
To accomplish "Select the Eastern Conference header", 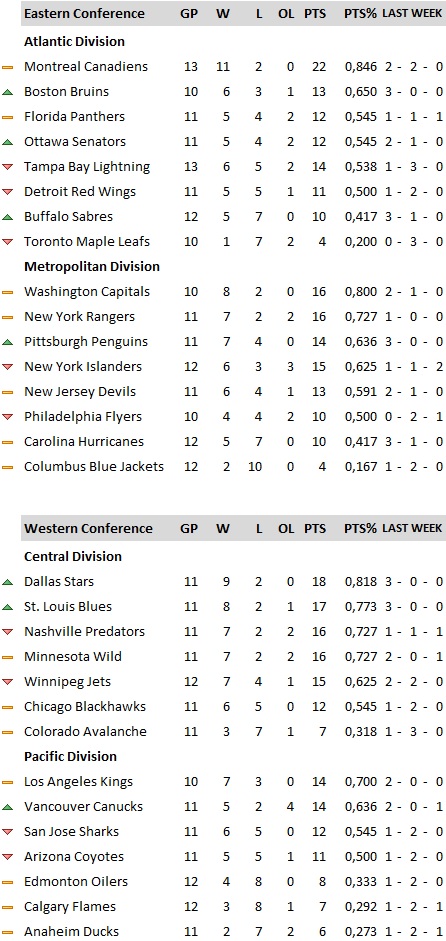I will coord(84,13).
